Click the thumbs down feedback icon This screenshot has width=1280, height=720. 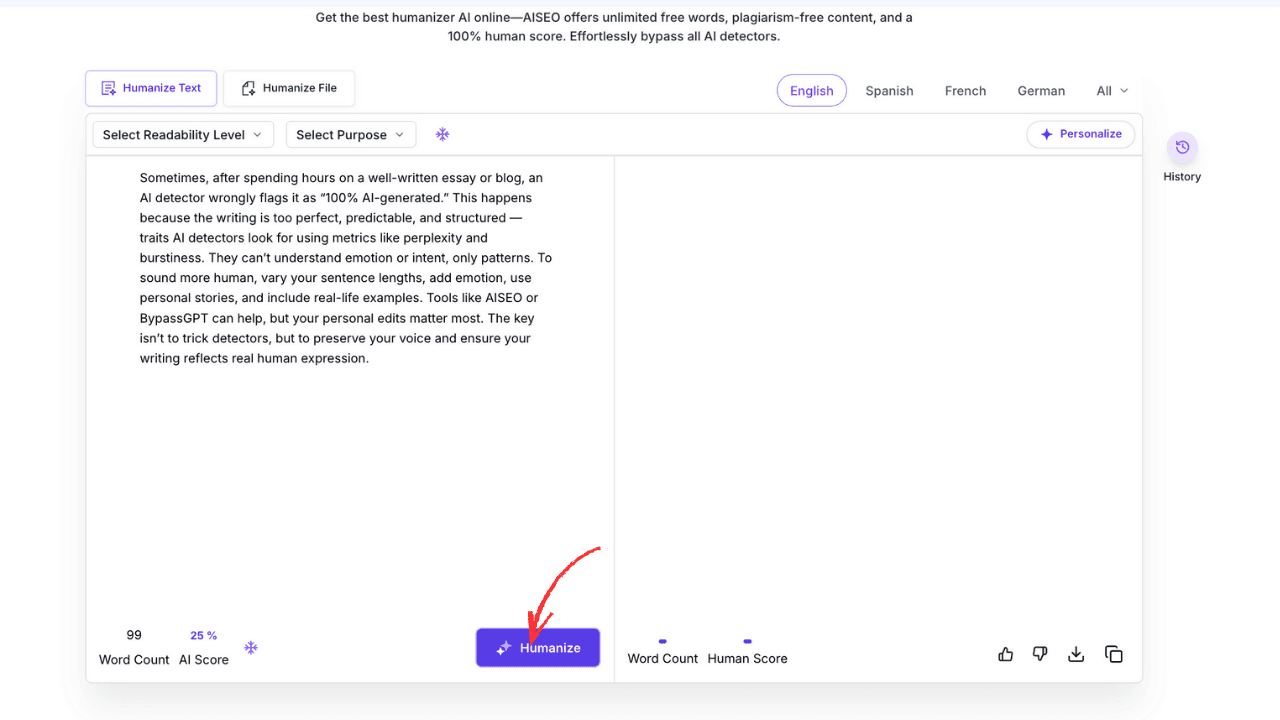click(1040, 654)
